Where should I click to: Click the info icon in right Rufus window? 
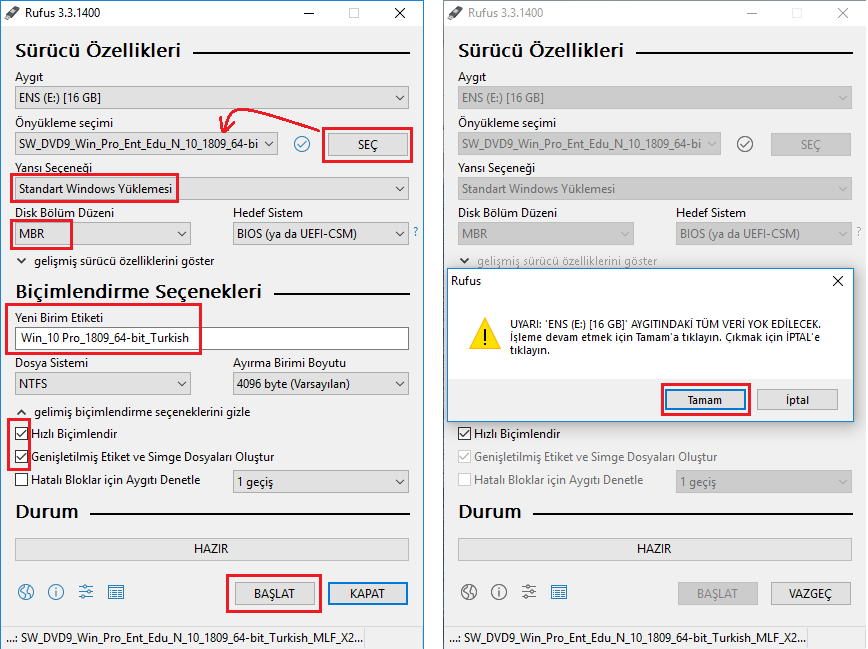click(499, 592)
